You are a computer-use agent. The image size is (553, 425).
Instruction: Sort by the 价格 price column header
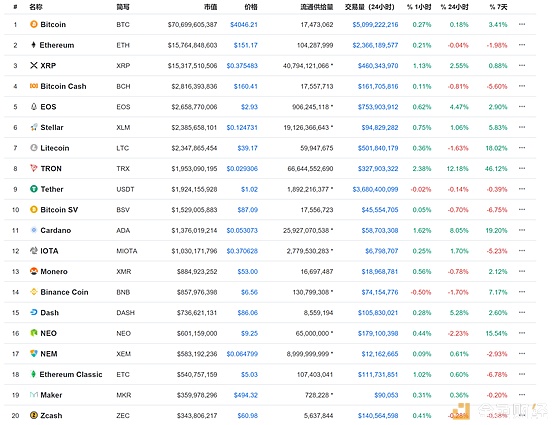[x=251, y=7]
